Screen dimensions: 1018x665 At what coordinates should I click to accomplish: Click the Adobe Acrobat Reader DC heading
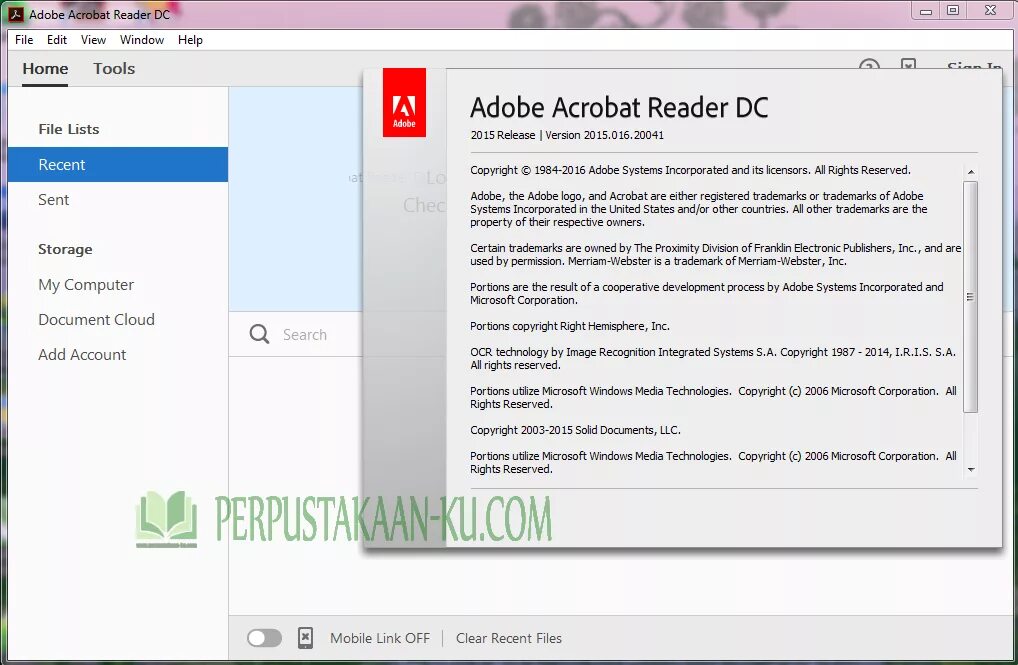pos(619,108)
